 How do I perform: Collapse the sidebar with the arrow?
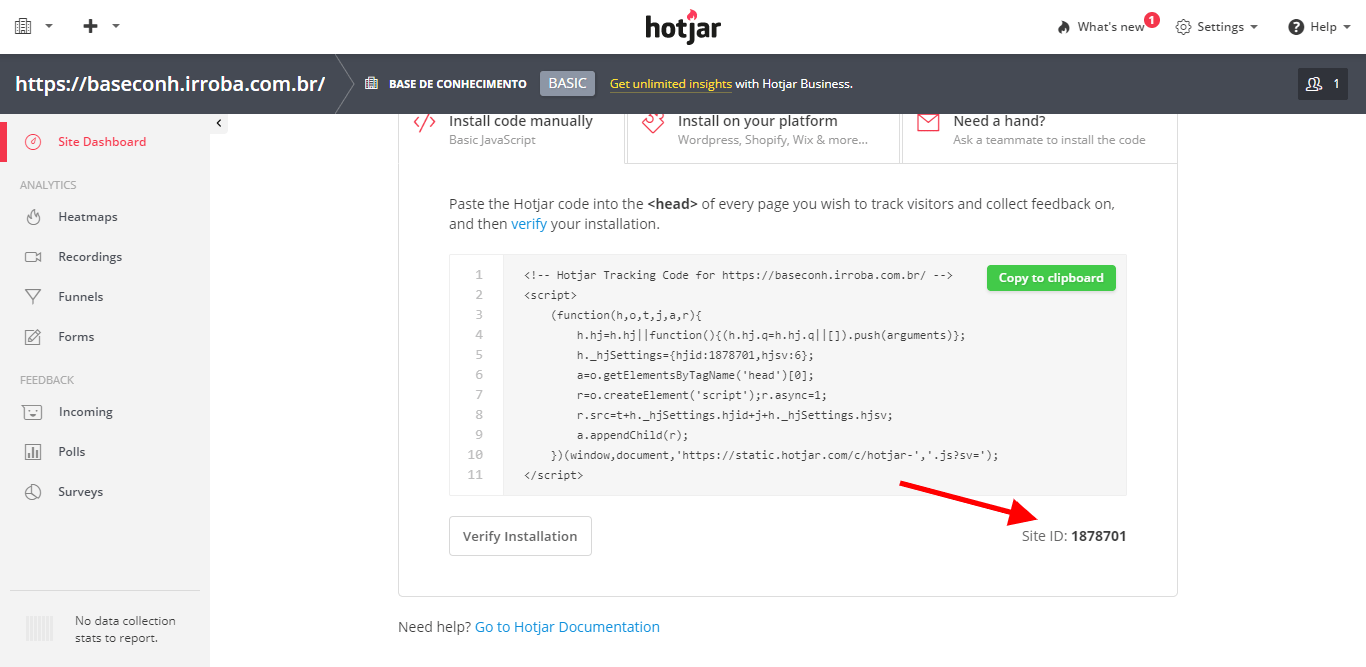[x=219, y=123]
